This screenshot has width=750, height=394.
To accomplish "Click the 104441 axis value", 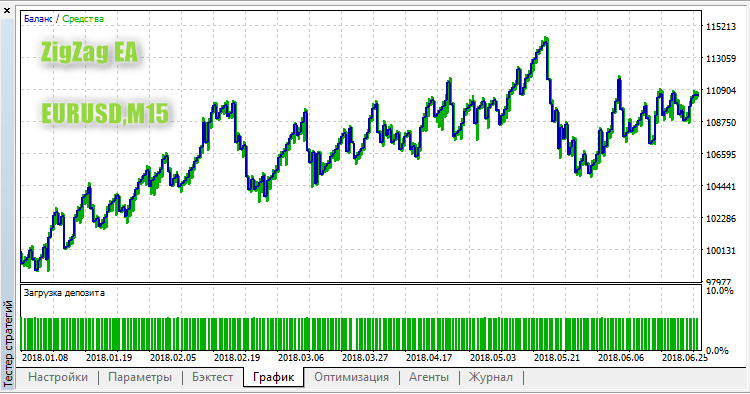I will tap(721, 186).
